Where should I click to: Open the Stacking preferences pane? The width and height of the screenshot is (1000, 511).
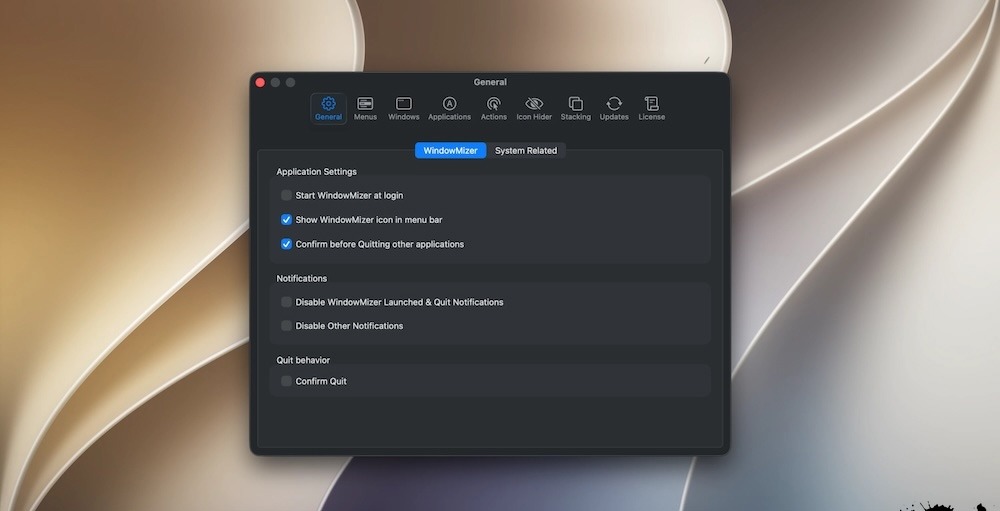[x=575, y=108]
